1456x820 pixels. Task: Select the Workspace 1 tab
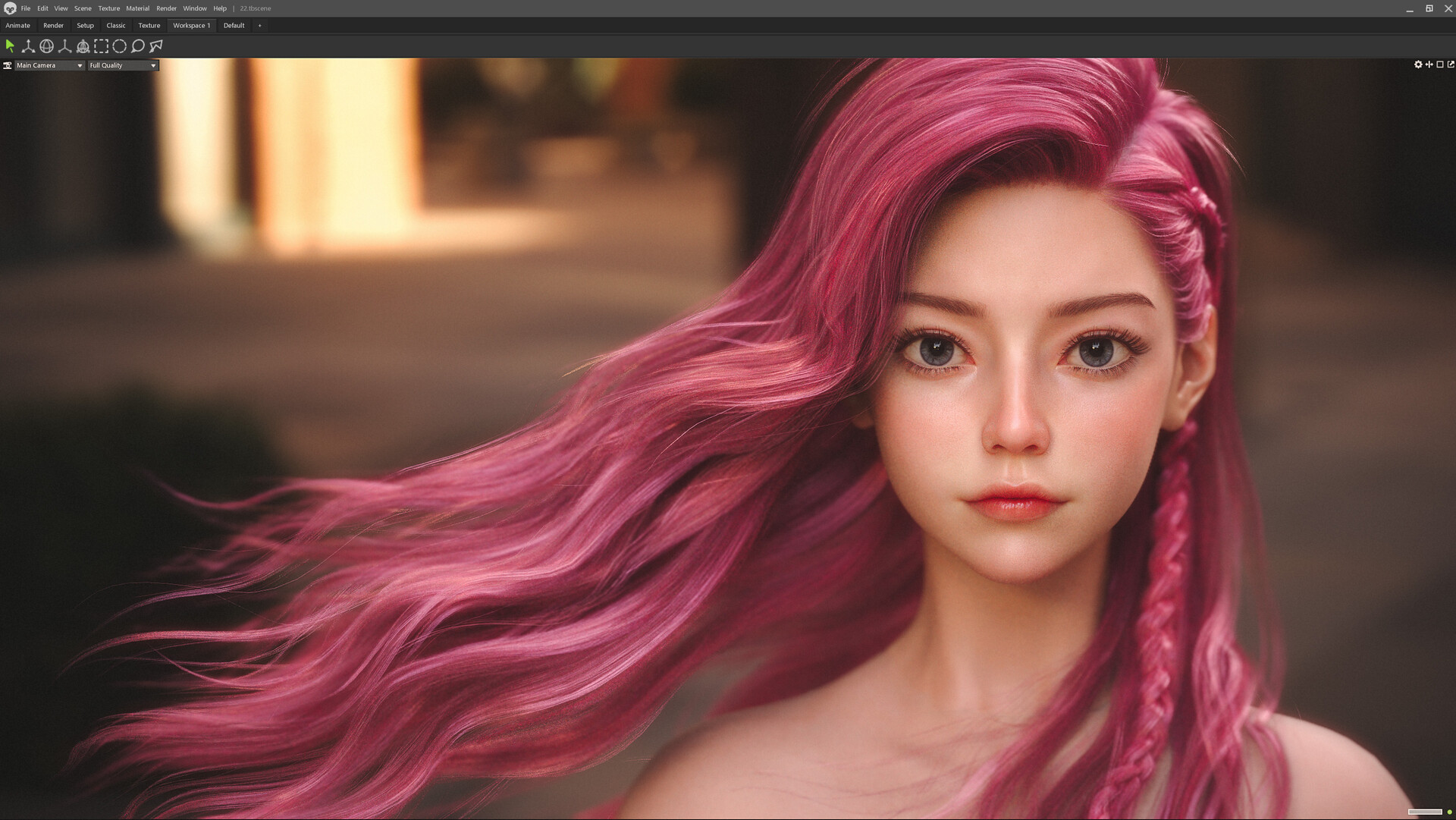click(192, 25)
